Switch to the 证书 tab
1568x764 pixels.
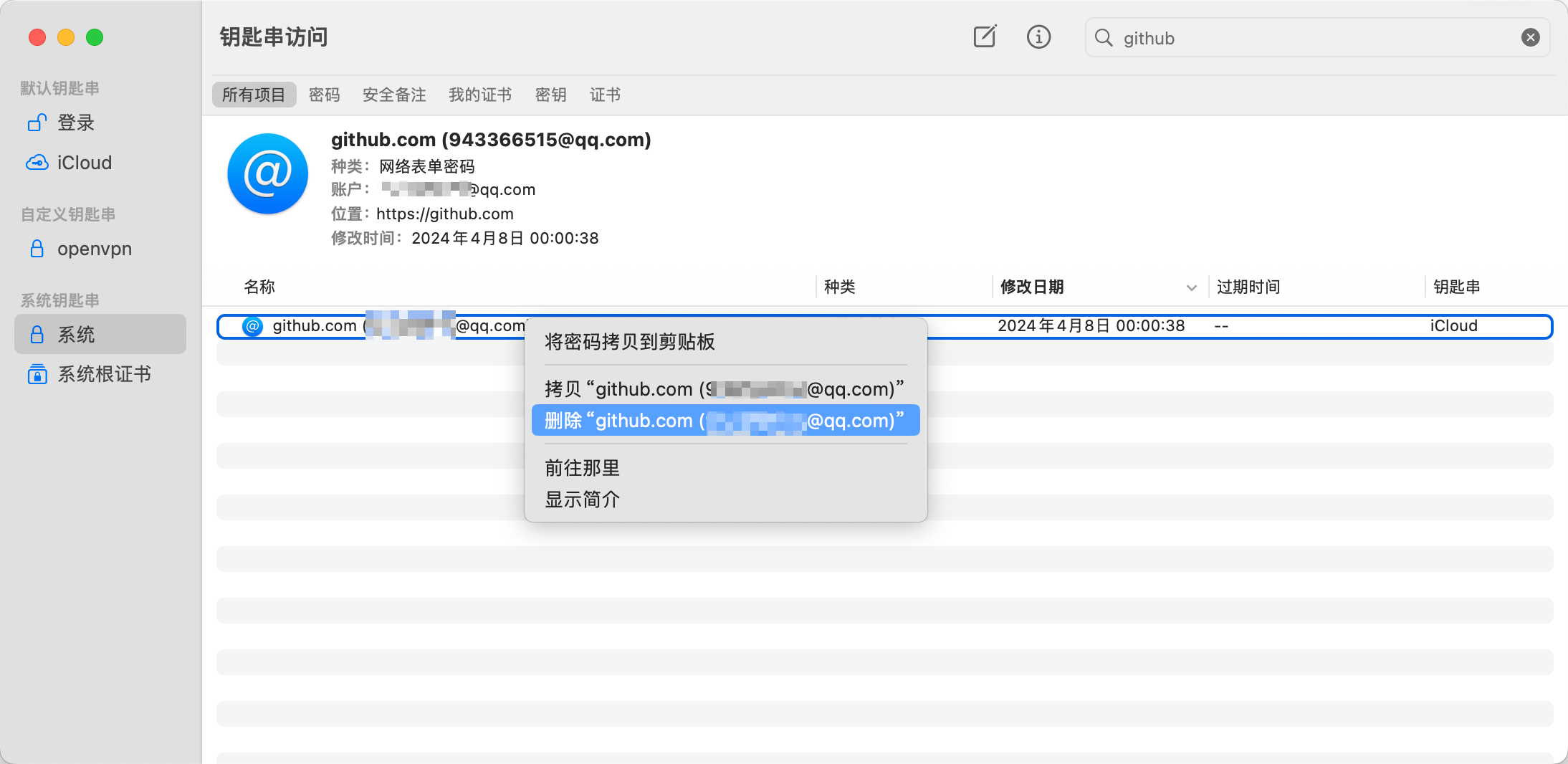(606, 95)
